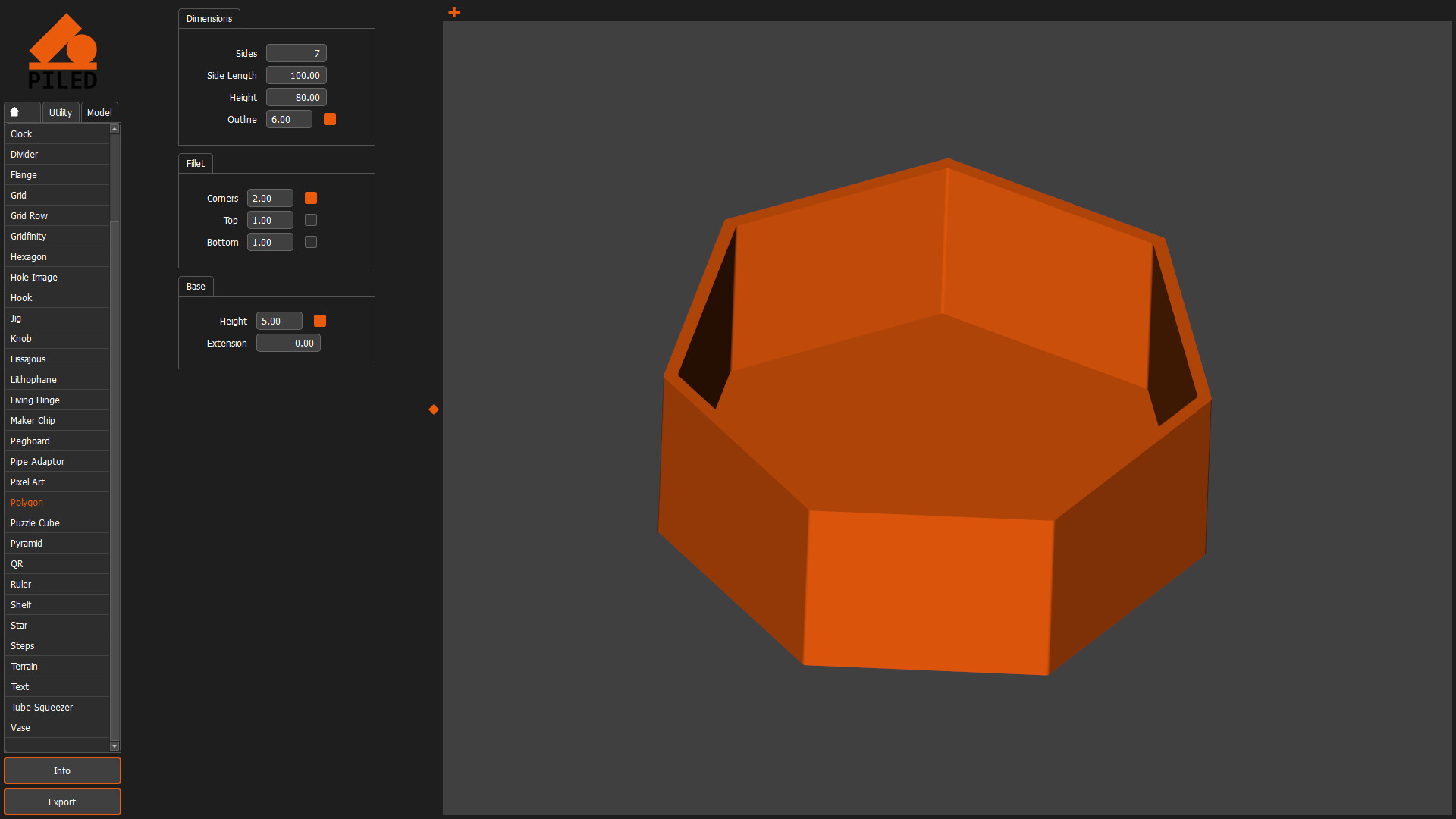
Task: Click the scroll-down arrow of the model list
Action: (x=115, y=745)
